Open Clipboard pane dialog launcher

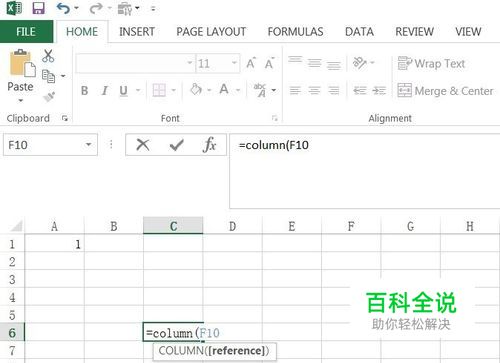pos(65,118)
